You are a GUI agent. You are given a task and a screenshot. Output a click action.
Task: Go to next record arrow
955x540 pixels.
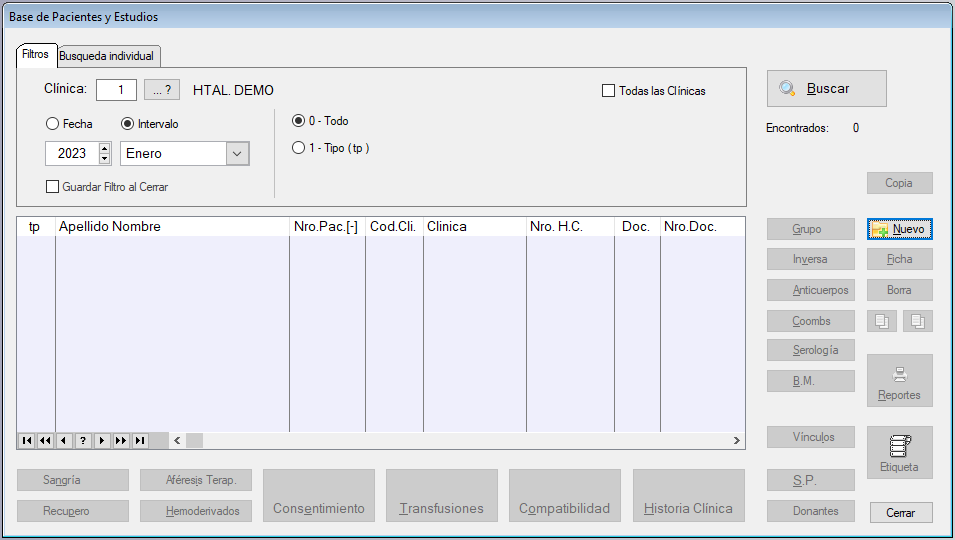[102, 440]
